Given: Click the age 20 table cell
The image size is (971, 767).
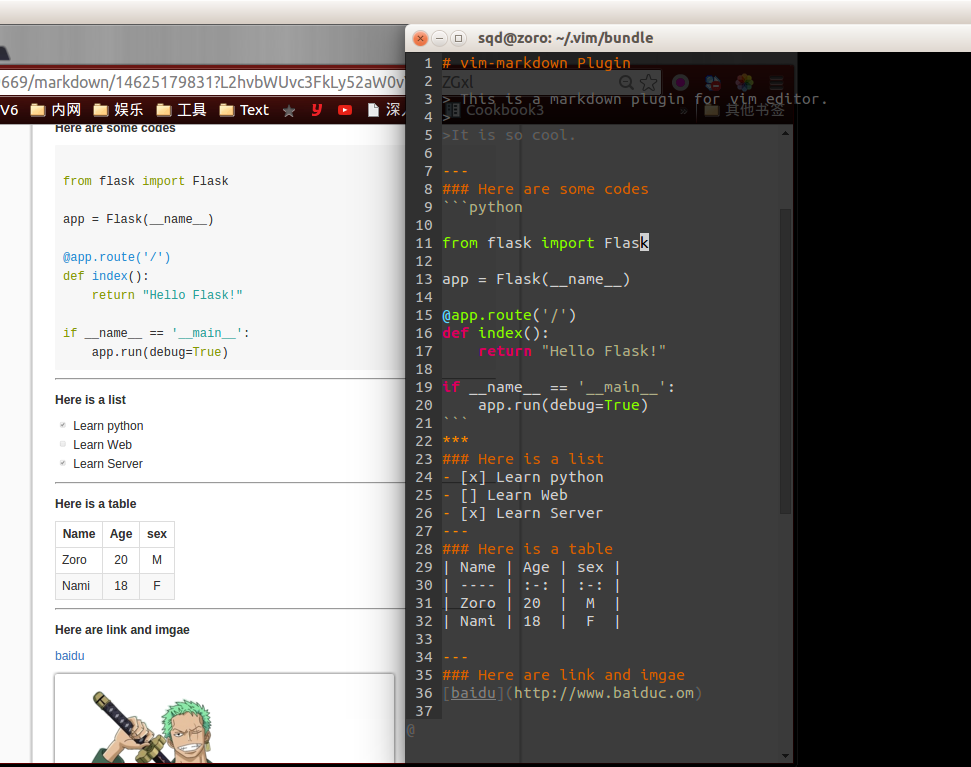Looking at the screenshot, I should pyautogui.click(x=121, y=560).
